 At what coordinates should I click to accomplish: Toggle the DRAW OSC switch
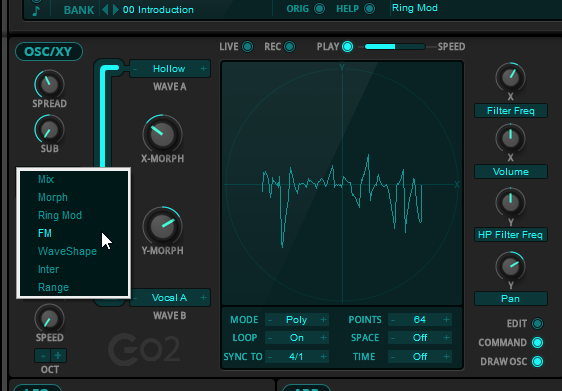537,361
